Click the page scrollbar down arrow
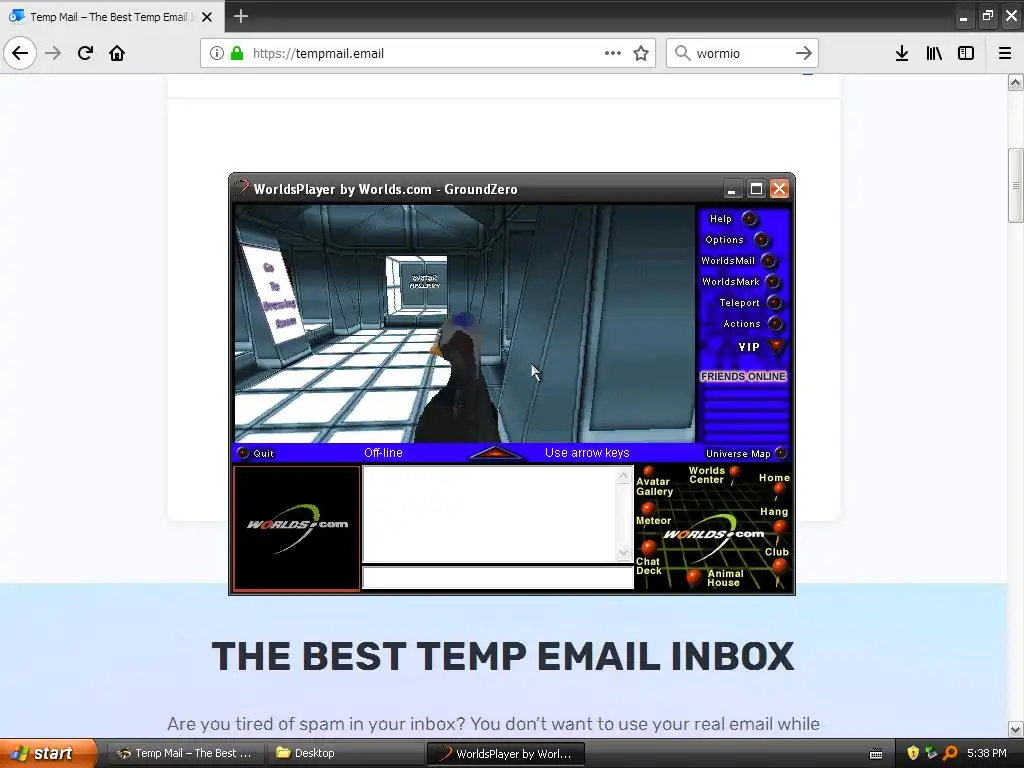Image resolution: width=1024 pixels, height=768 pixels. [x=1016, y=729]
